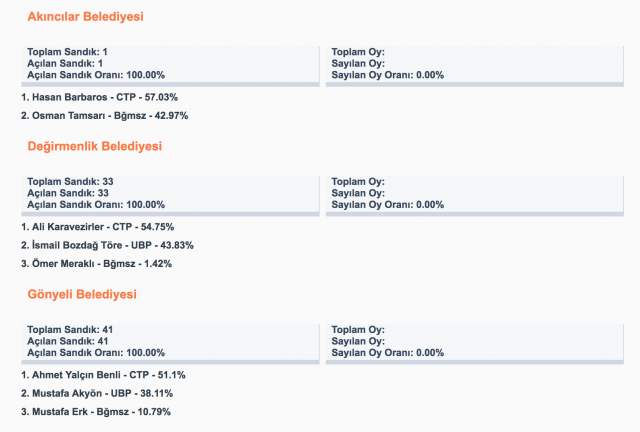This screenshot has height=432, width=640.
Task: Select Osman Tamsarı result row
Action: coord(104,115)
